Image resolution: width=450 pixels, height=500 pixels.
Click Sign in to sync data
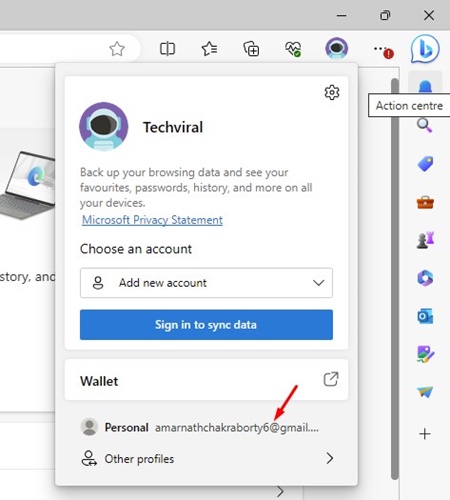(x=206, y=325)
